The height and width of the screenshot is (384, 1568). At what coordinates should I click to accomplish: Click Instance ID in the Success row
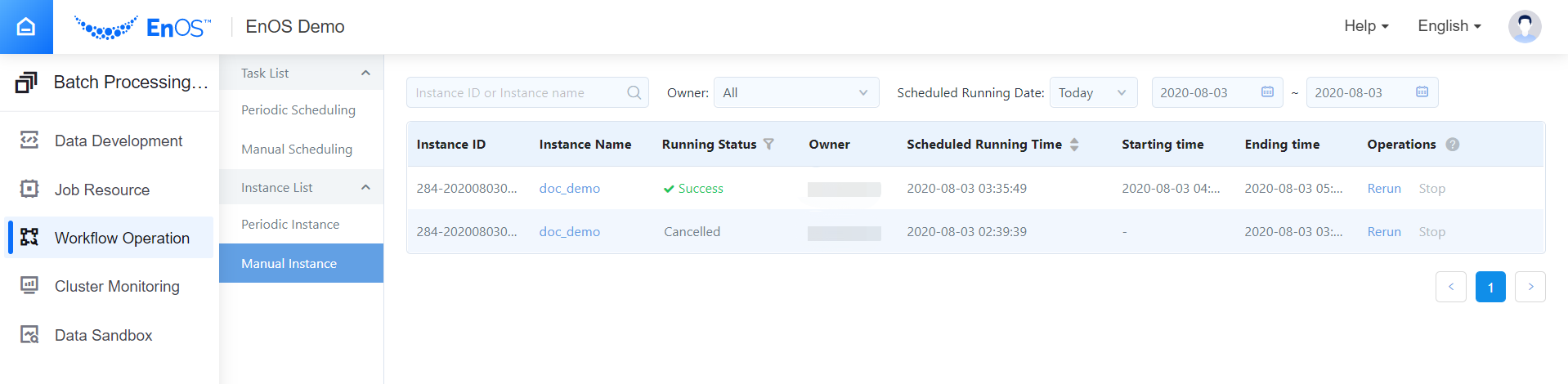467,188
